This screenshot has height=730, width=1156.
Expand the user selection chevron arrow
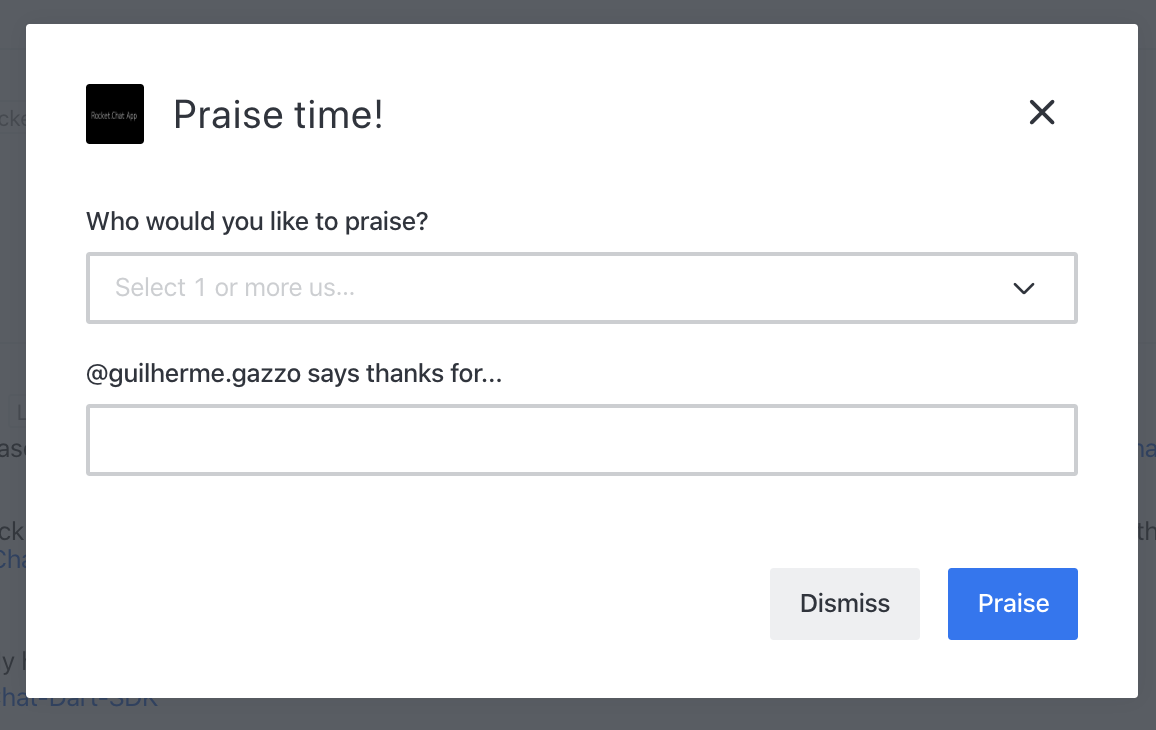coord(1023,288)
